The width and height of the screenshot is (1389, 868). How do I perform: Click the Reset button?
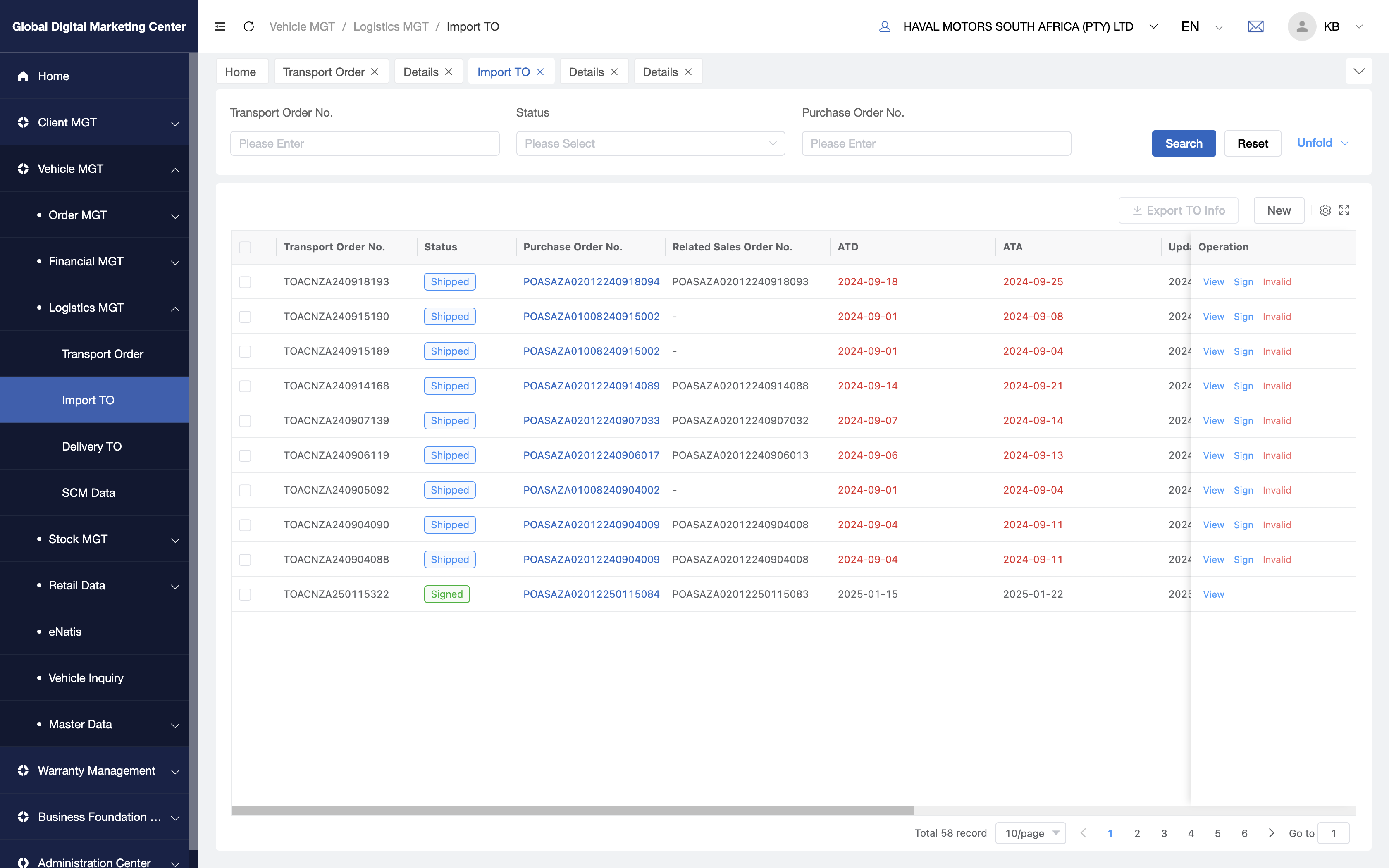click(1253, 143)
